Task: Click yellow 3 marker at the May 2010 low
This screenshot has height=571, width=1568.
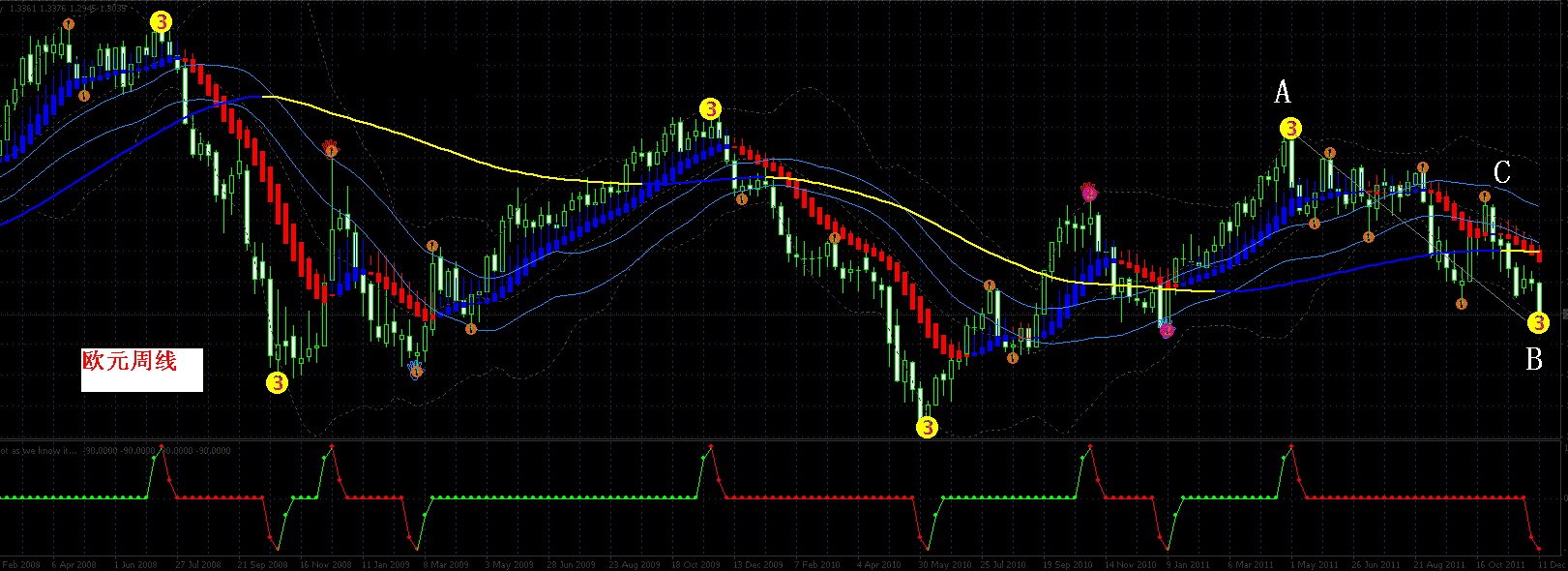Action: (x=927, y=427)
